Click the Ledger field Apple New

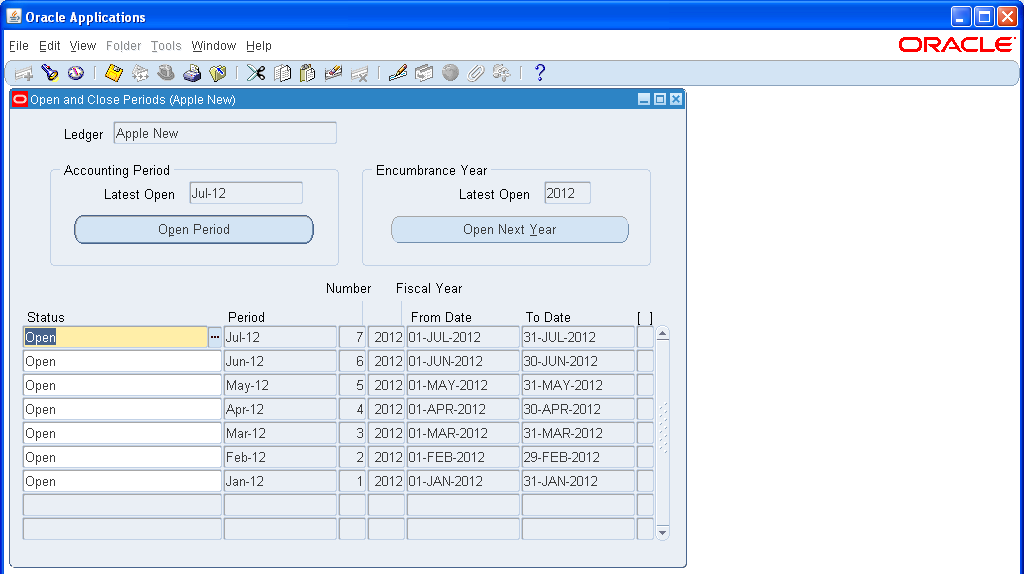pyautogui.click(x=225, y=133)
